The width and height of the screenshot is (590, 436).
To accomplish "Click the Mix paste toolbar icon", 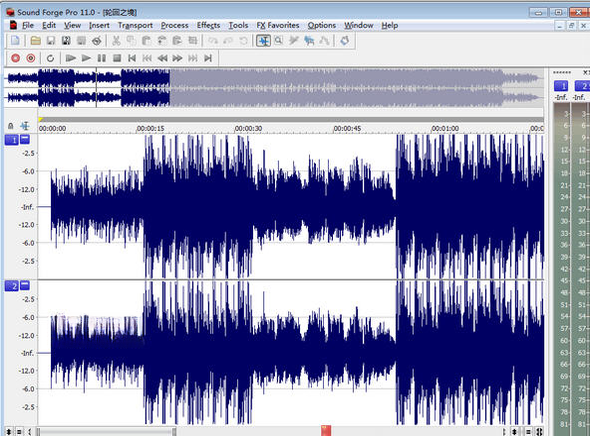I will [162, 40].
